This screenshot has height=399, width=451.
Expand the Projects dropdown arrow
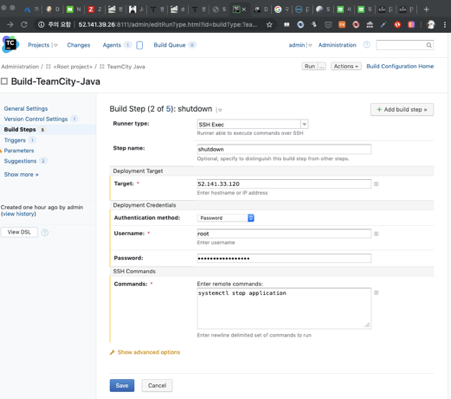[55, 45]
